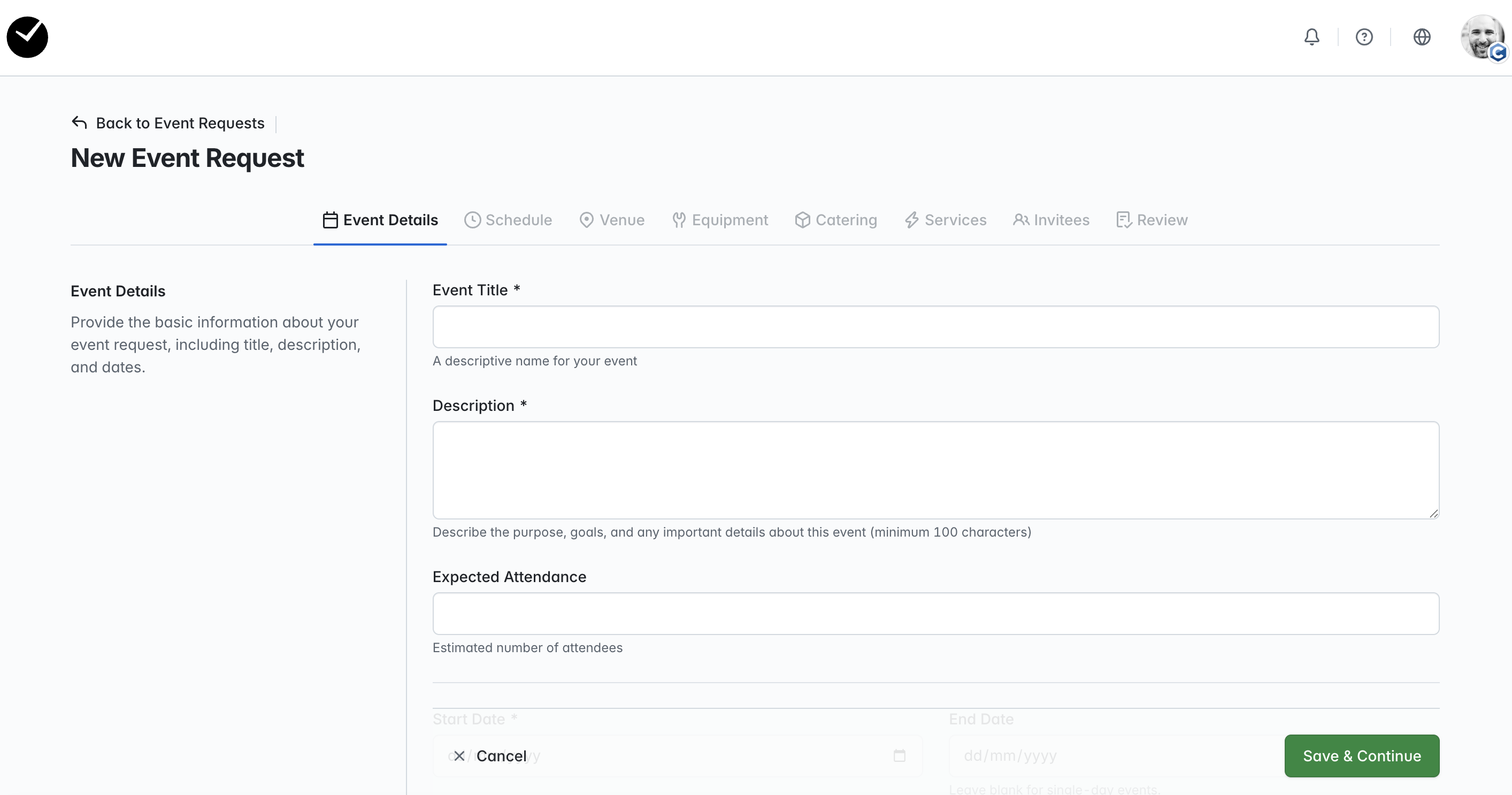Go back to Event Requests
The image size is (1512, 795).
[x=180, y=123]
